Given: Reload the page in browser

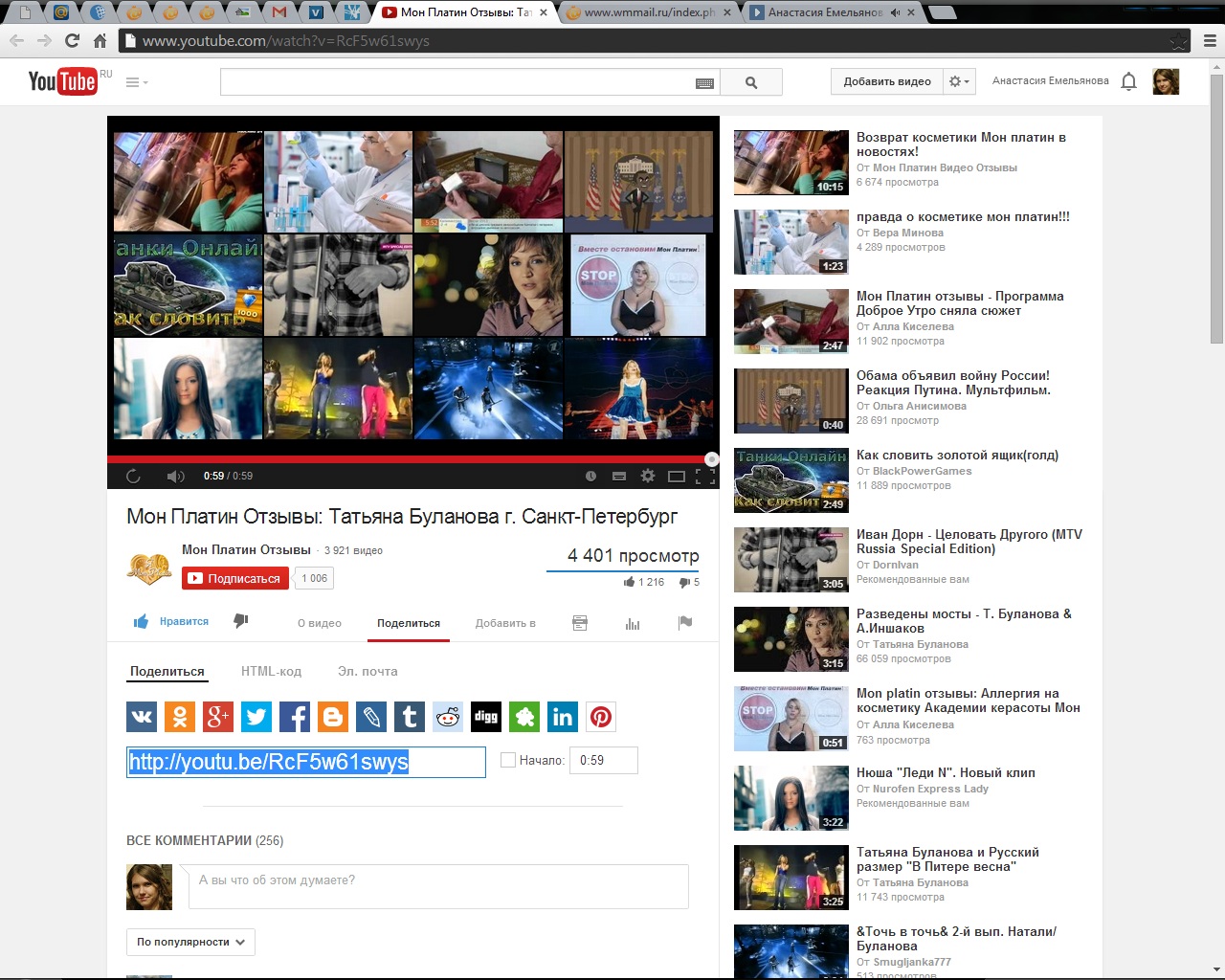Looking at the screenshot, I should pos(72,40).
